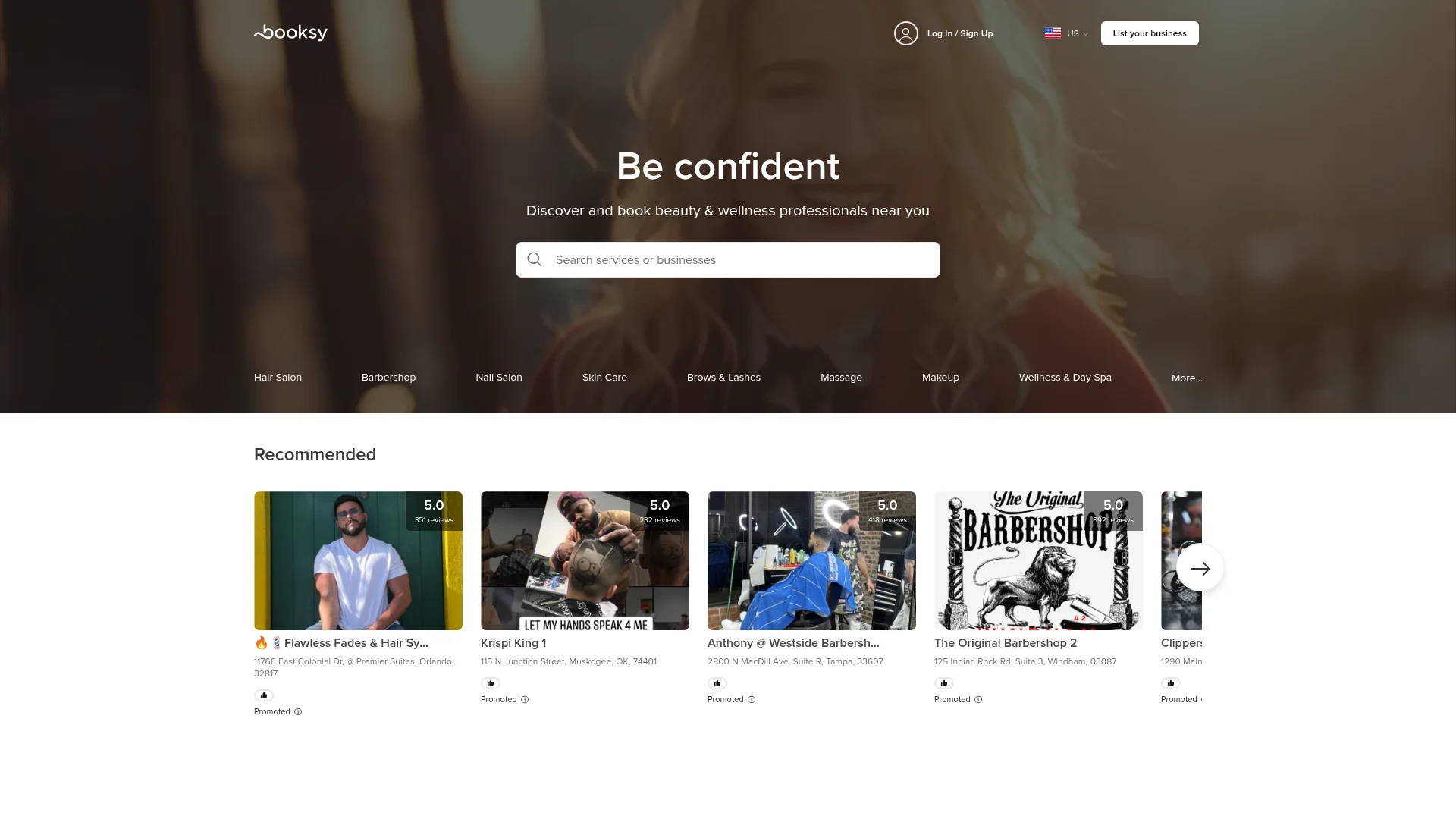This screenshot has height=819, width=1456.
Task: Open Promoted info icon under Krispi King 1
Action: pos(525,700)
